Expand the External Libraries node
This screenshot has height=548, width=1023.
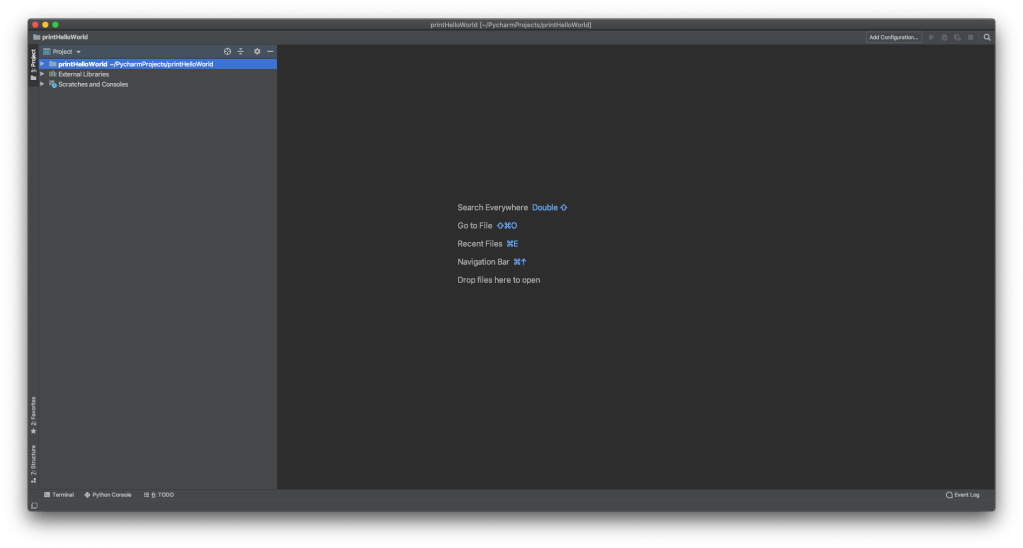pyautogui.click(x=42, y=74)
